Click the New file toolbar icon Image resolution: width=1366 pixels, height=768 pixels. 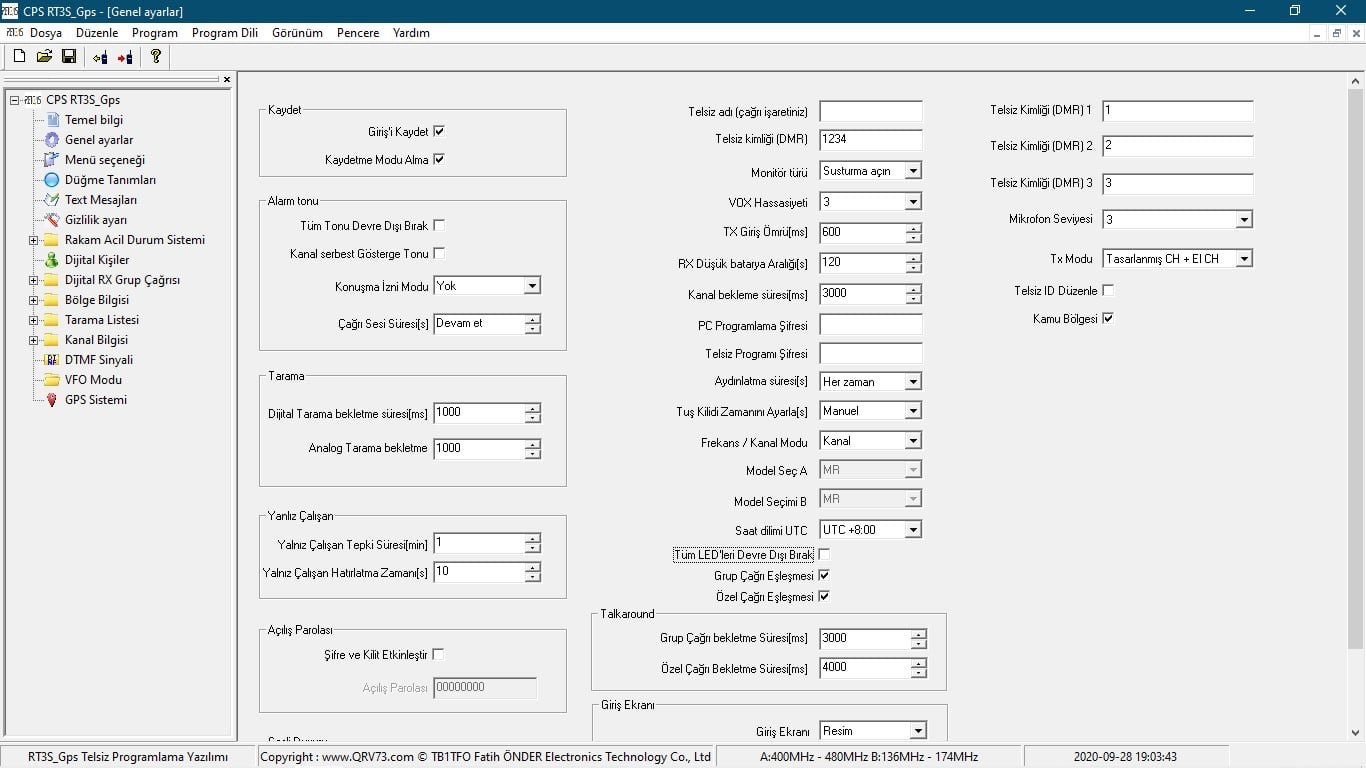pos(19,57)
